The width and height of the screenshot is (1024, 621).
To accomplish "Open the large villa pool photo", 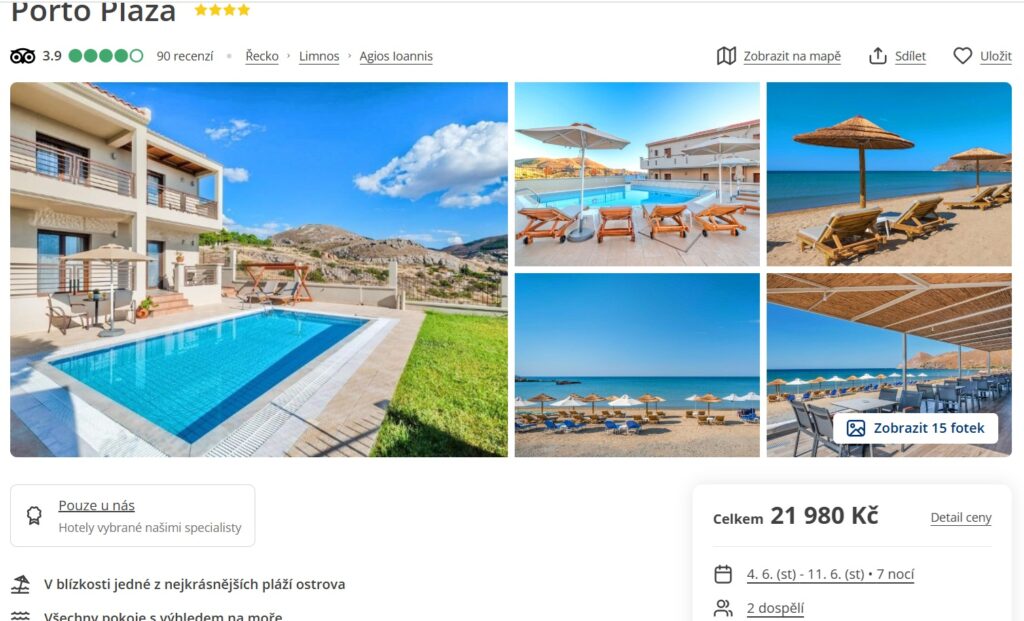I will (259, 269).
